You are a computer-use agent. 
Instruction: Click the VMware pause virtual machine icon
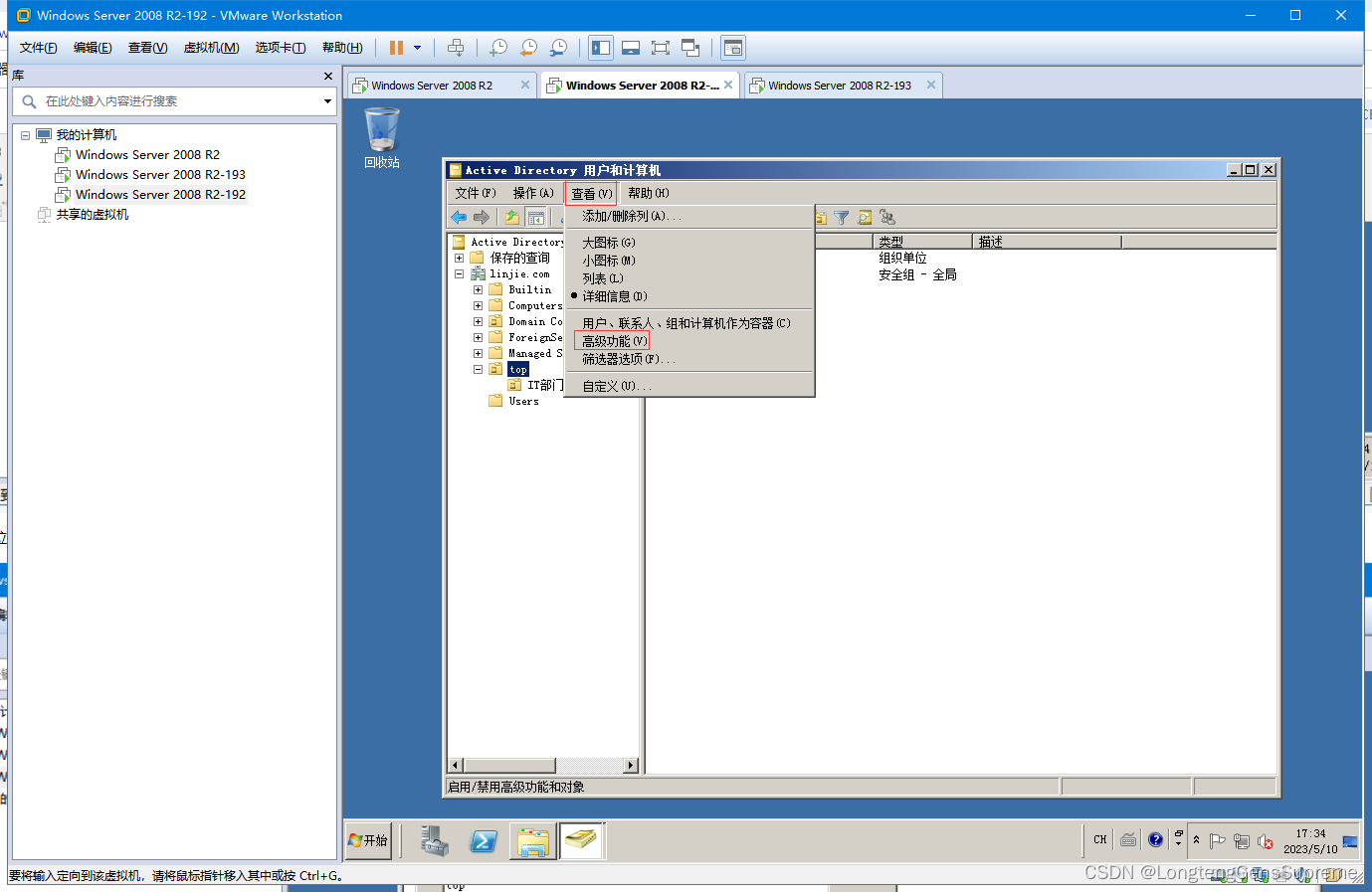[396, 48]
